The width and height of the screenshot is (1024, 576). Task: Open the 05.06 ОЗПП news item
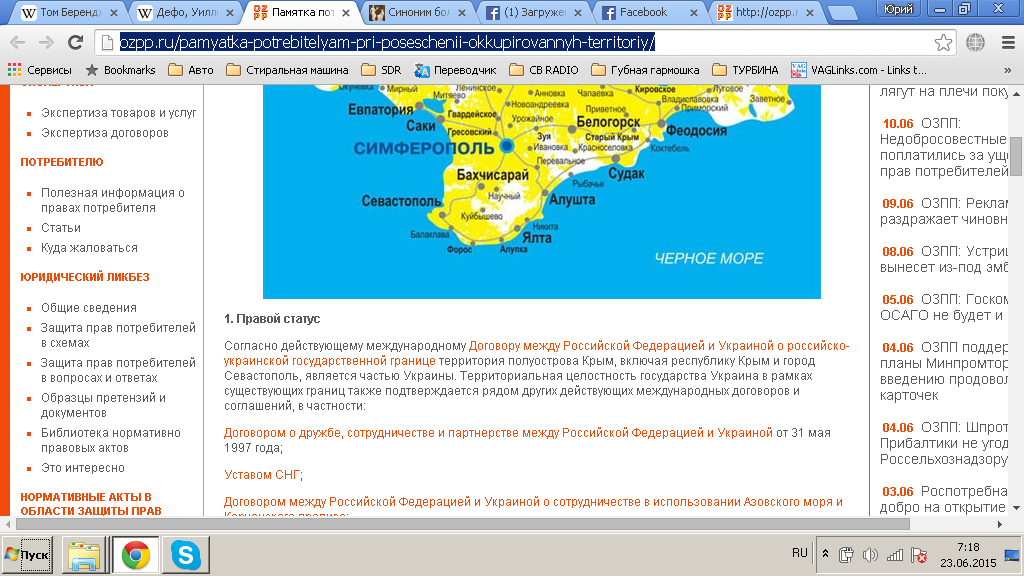click(x=944, y=308)
